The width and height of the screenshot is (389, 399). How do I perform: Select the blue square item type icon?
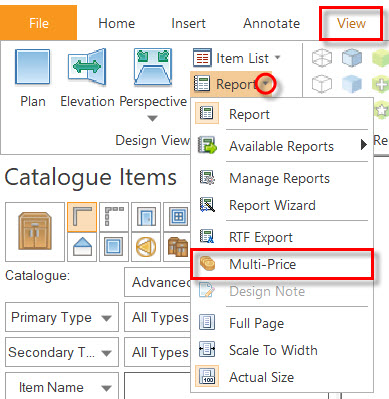[x=114, y=247]
